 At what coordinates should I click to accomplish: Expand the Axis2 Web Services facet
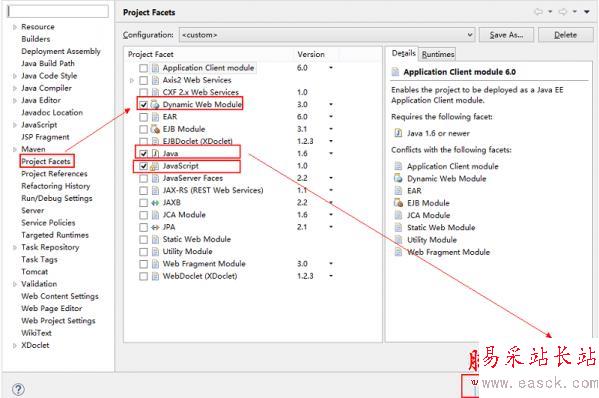point(132,80)
